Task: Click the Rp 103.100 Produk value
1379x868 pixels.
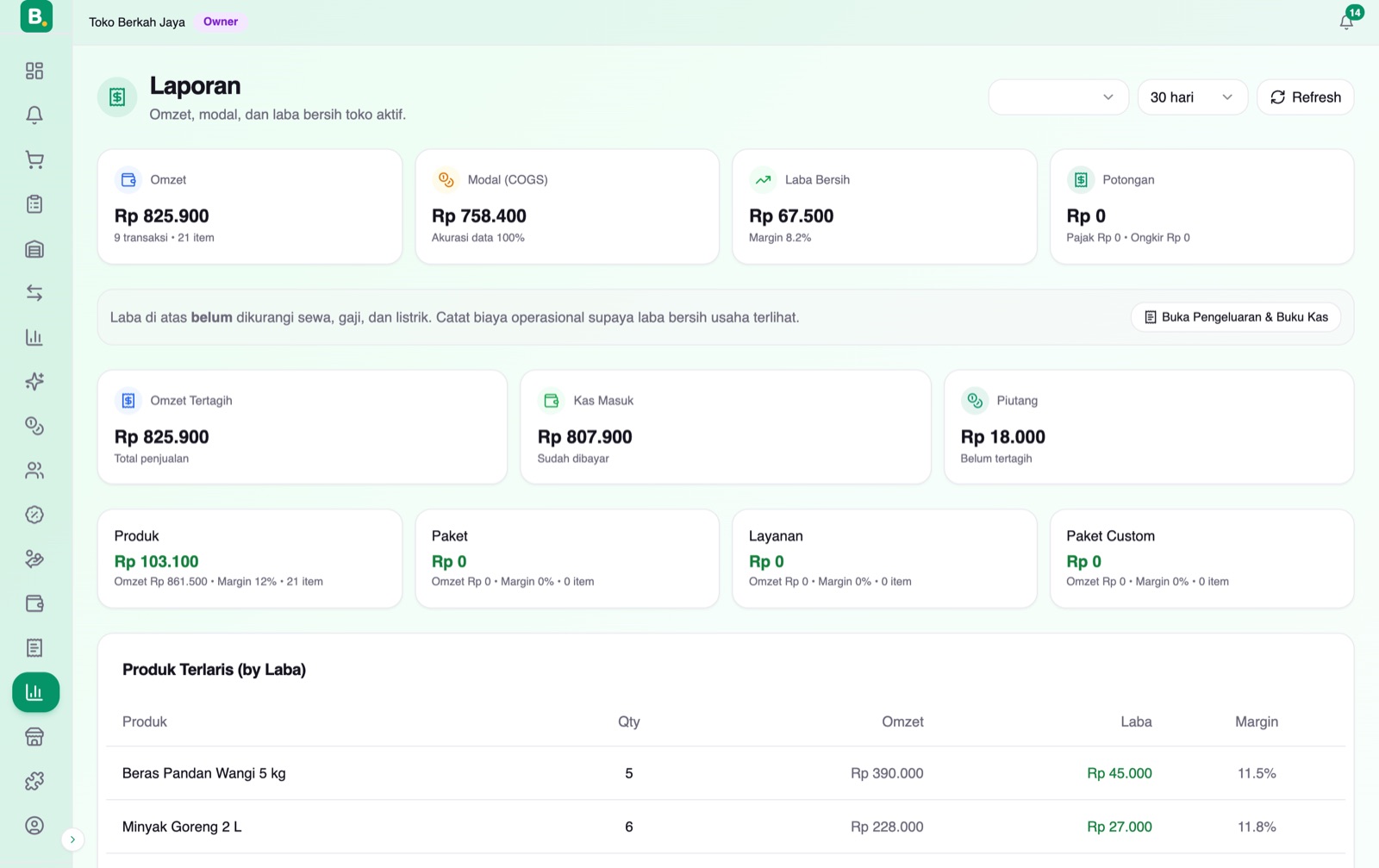Action: click(157, 561)
